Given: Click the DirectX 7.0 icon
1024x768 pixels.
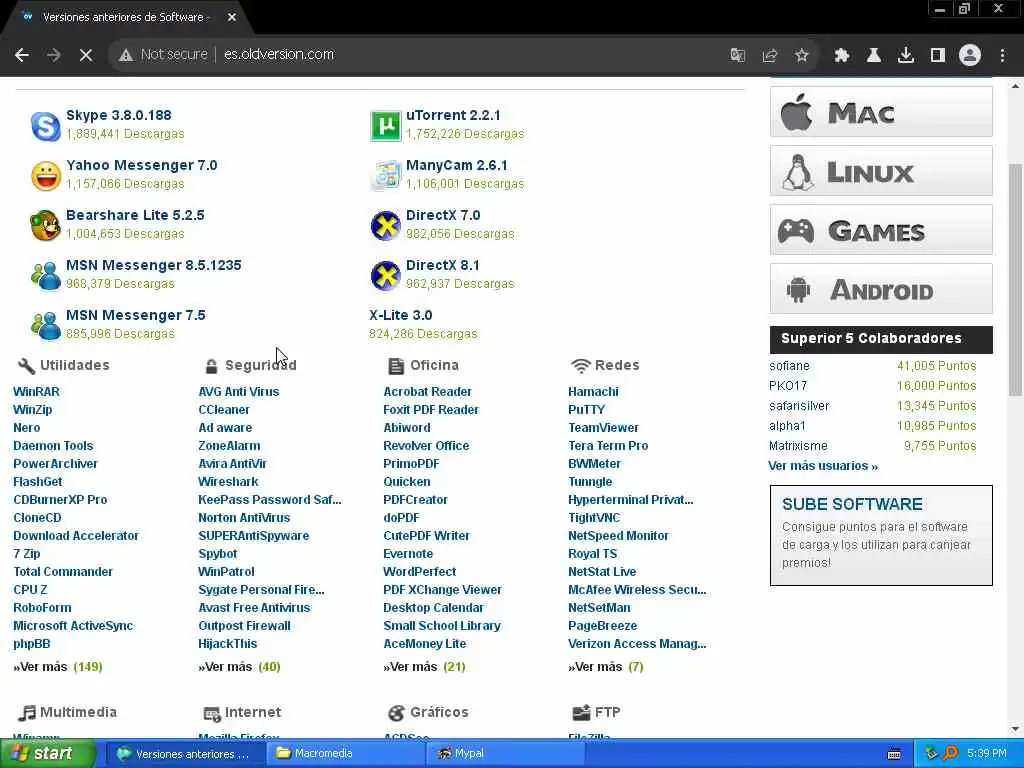Looking at the screenshot, I should pos(385,225).
